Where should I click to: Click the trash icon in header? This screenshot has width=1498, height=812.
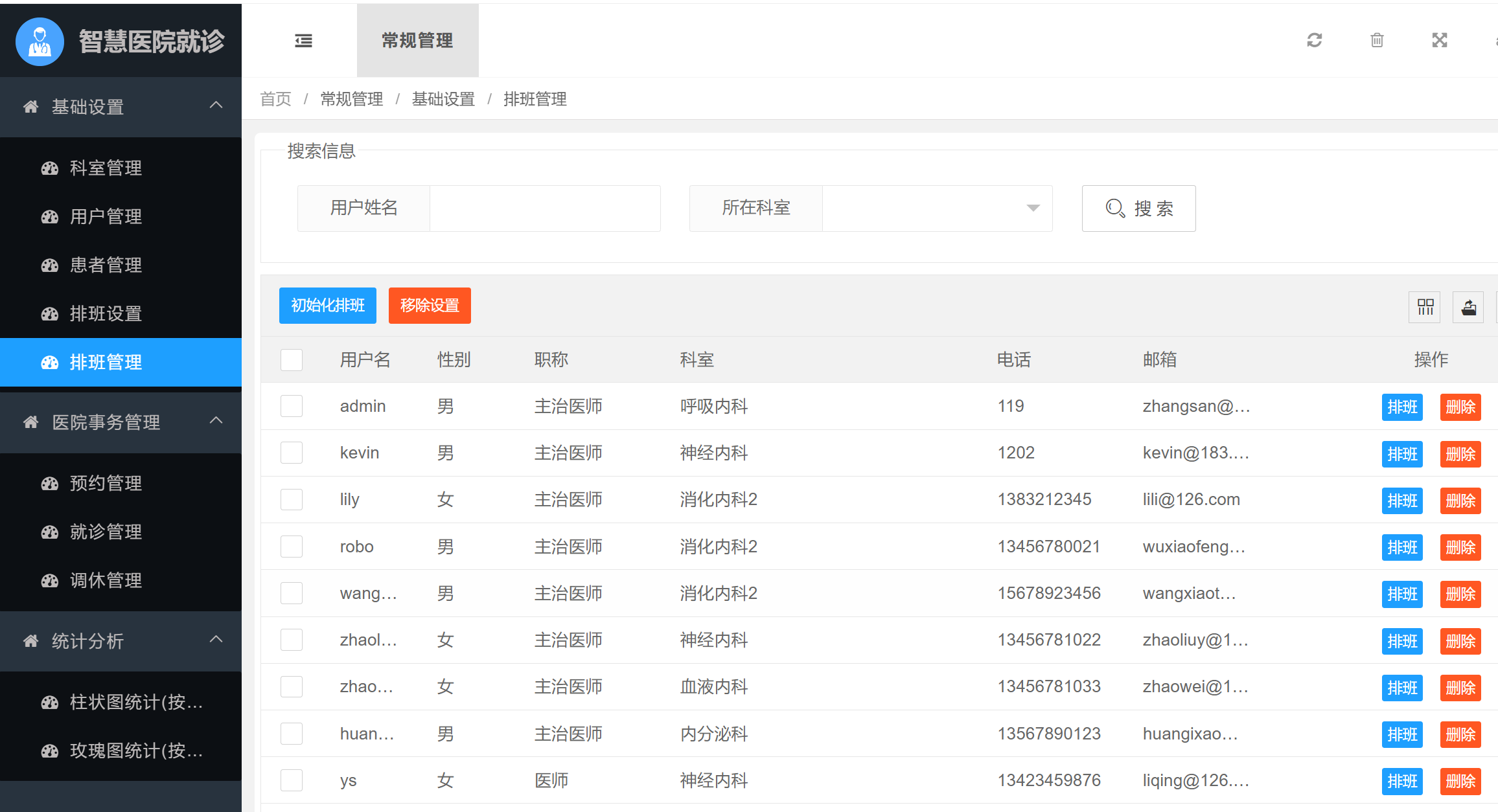pos(1377,40)
